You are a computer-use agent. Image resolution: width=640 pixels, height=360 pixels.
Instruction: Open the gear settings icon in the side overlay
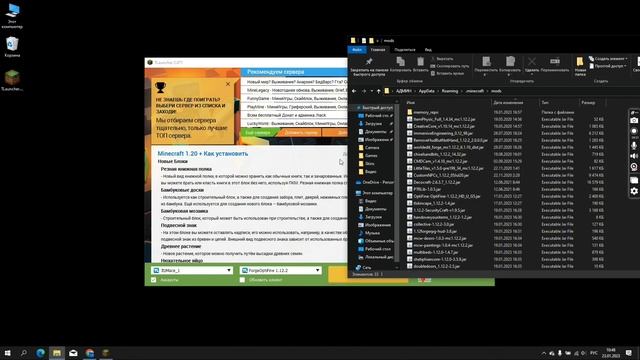click(x=634, y=191)
